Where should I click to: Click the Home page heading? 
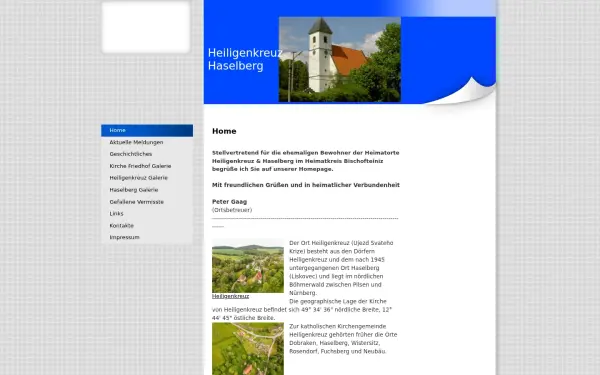point(224,131)
